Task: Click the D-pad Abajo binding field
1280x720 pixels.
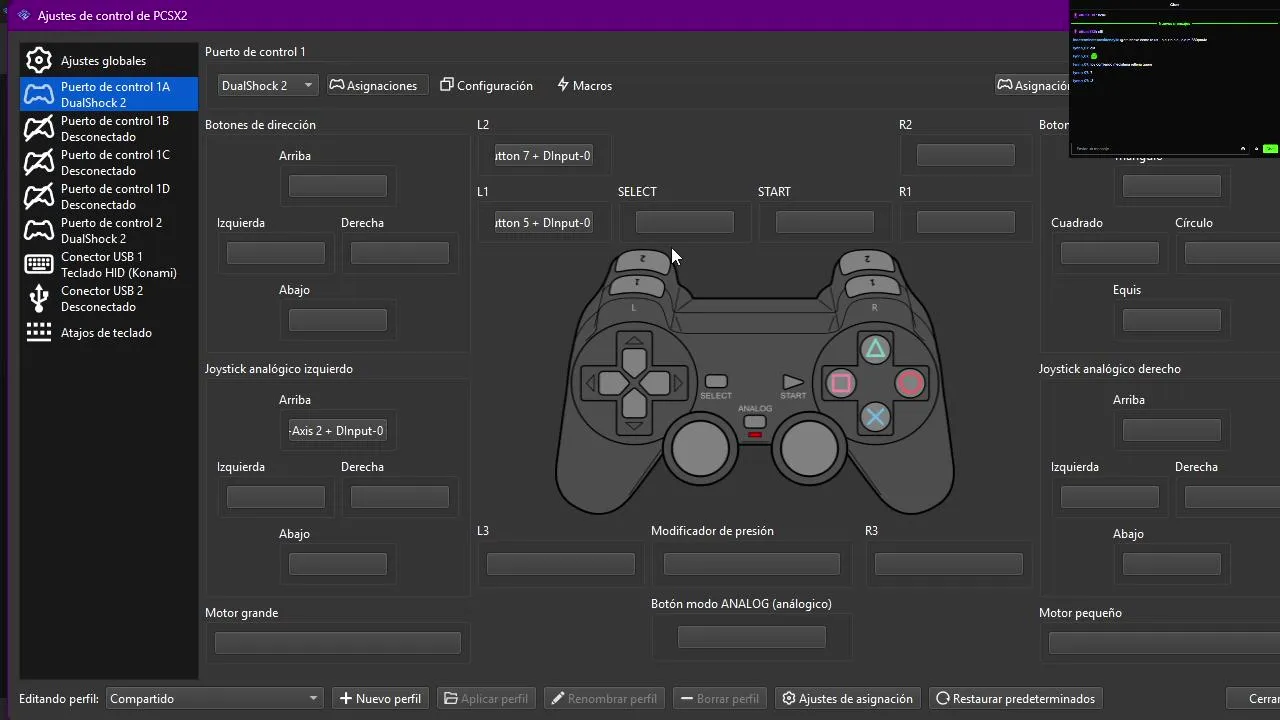Action: coord(337,320)
